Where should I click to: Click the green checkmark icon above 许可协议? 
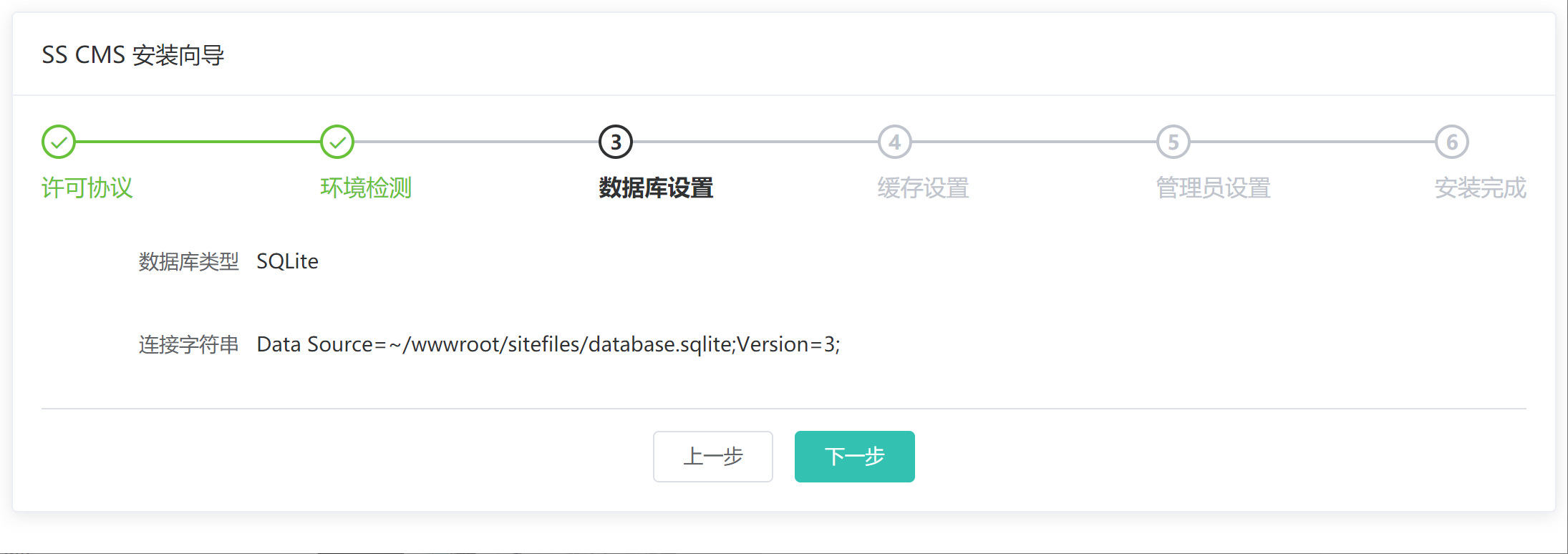59,142
